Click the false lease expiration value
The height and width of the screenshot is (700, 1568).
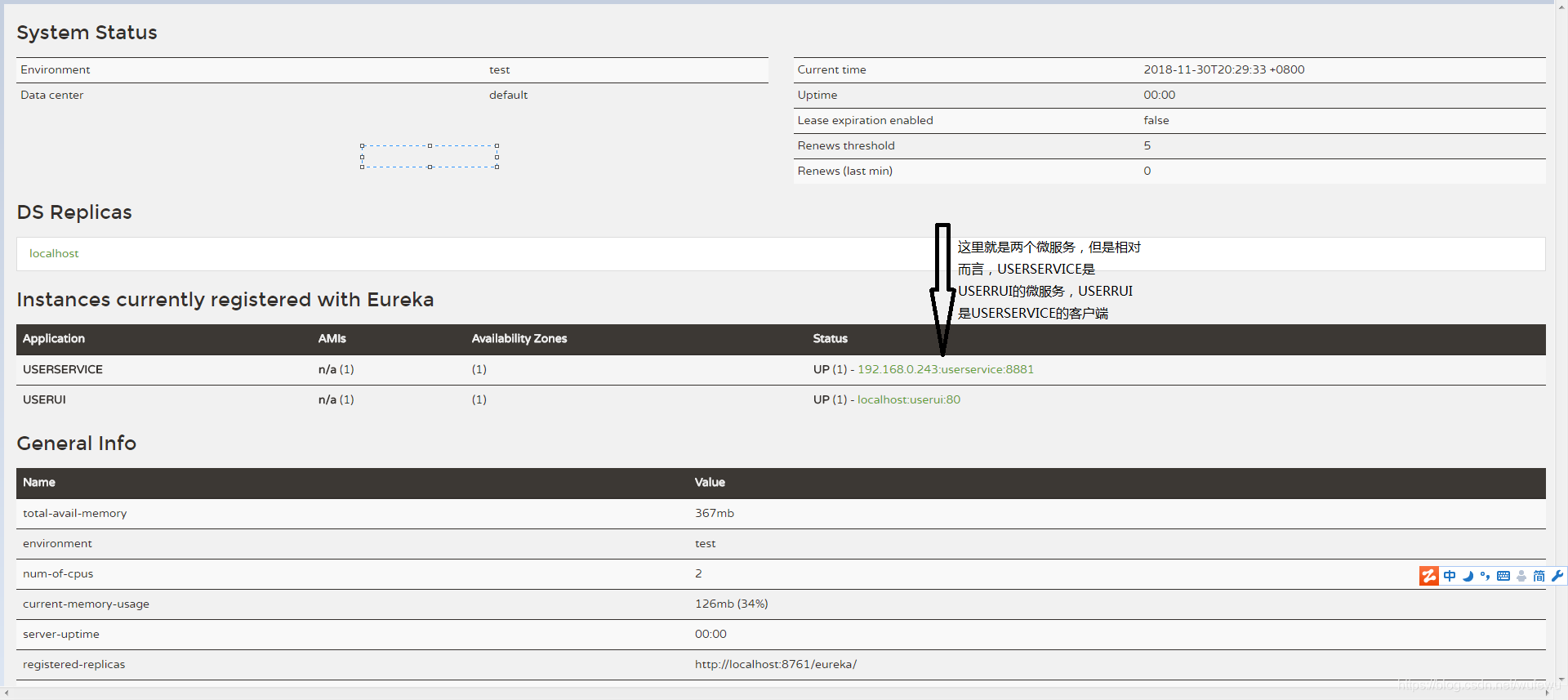pos(1156,120)
